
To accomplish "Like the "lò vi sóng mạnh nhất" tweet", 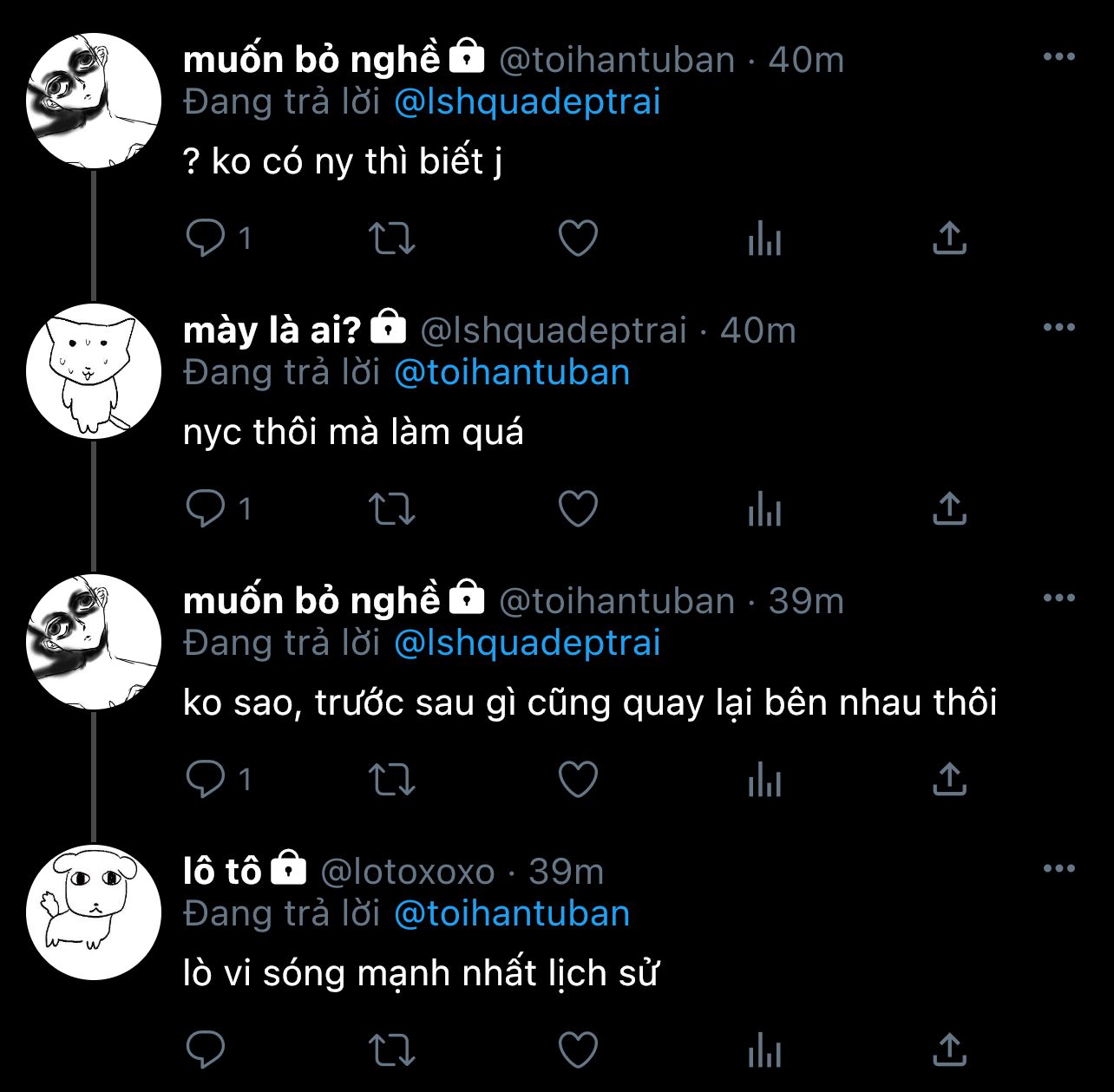I will tap(578, 1049).
